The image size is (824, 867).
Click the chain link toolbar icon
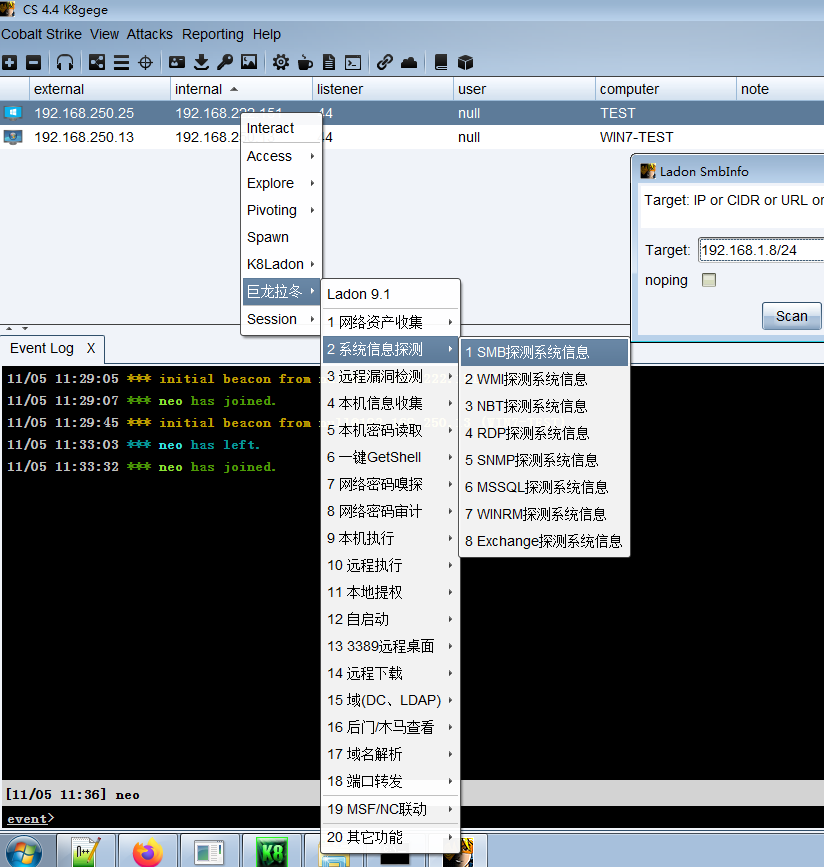(x=384, y=62)
